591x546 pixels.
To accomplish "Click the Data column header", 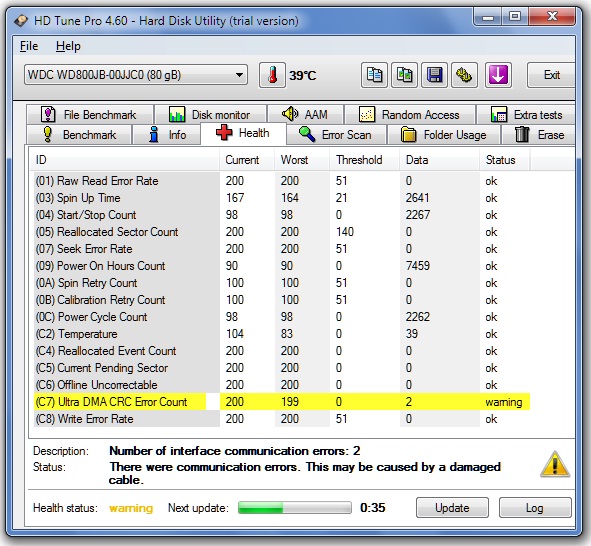I will [439, 160].
